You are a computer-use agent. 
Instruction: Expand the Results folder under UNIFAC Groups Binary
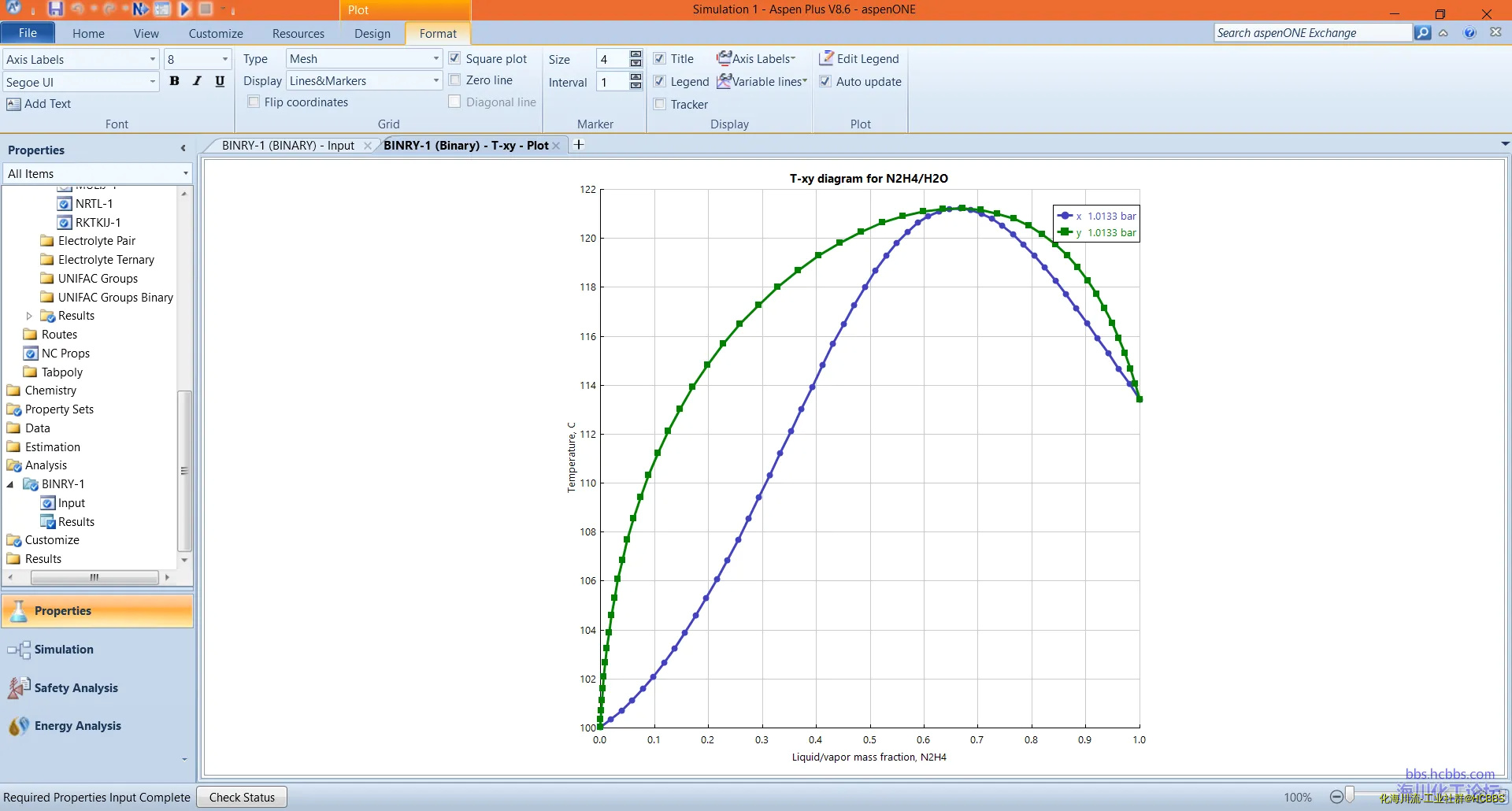tap(29, 316)
